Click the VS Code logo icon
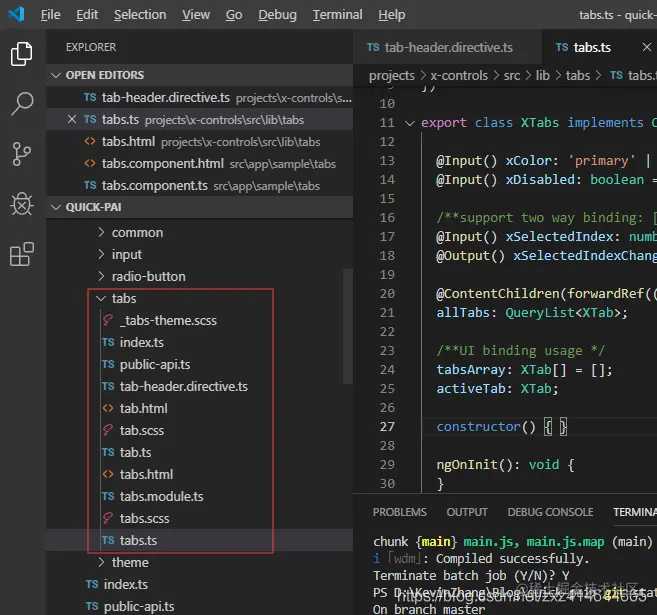The width and height of the screenshot is (657, 615). click(16, 14)
